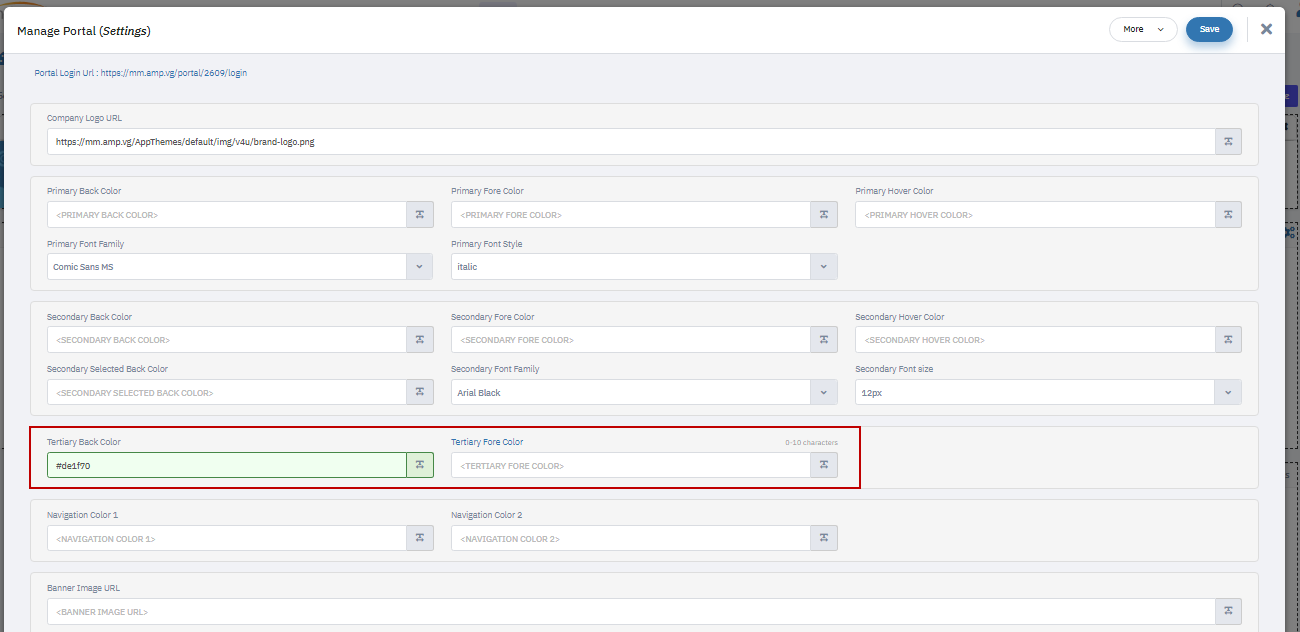This screenshot has width=1300, height=632.
Task: Focus the Tertiary Fore Color input
Action: coord(631,465)
